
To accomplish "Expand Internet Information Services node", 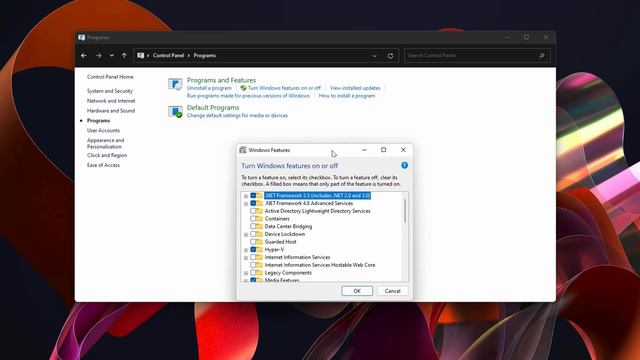I will (246, 258).
